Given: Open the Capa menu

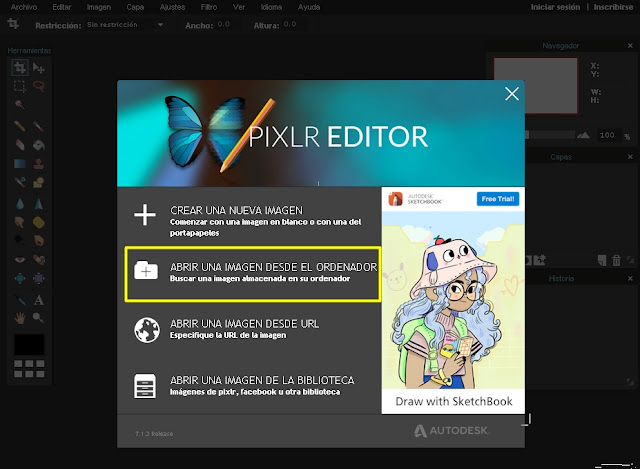Looking at the screenshot, I should (135, 7).
